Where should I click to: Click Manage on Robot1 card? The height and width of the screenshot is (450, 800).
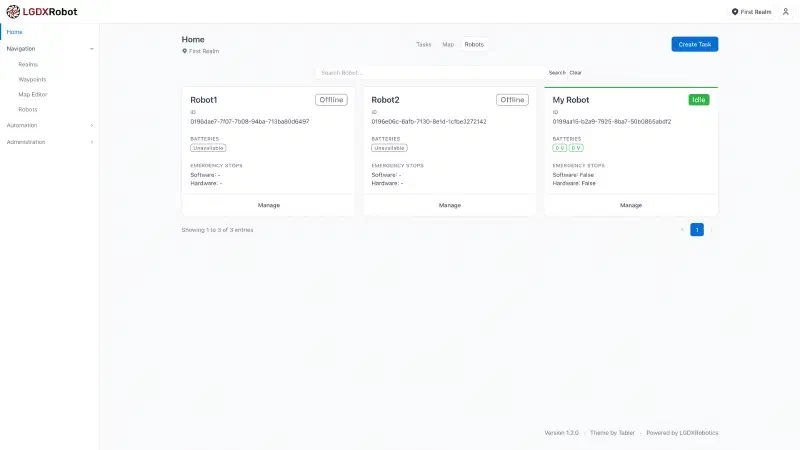coord(268,205)
